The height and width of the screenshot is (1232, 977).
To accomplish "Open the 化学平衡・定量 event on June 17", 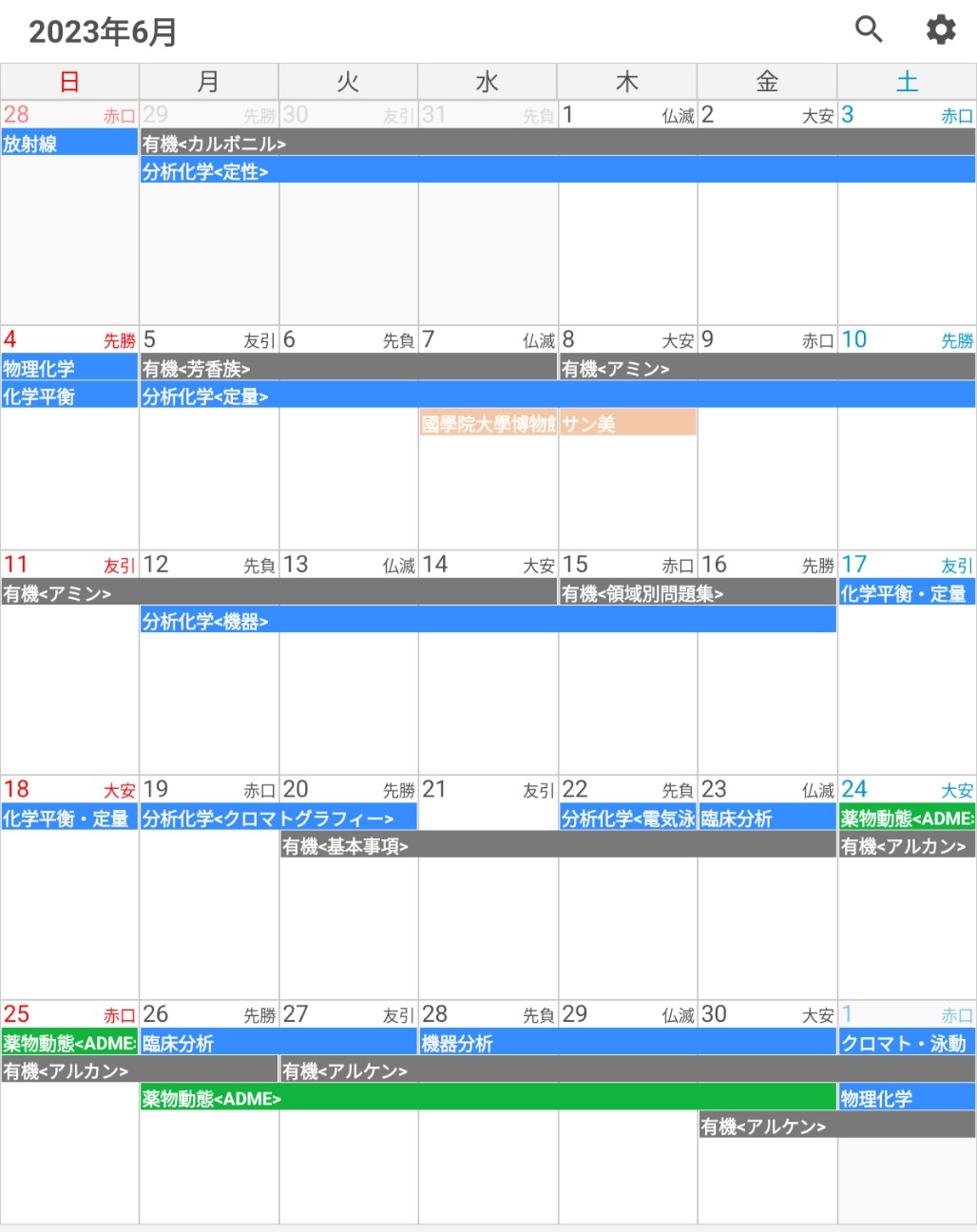I will (908, 593).
